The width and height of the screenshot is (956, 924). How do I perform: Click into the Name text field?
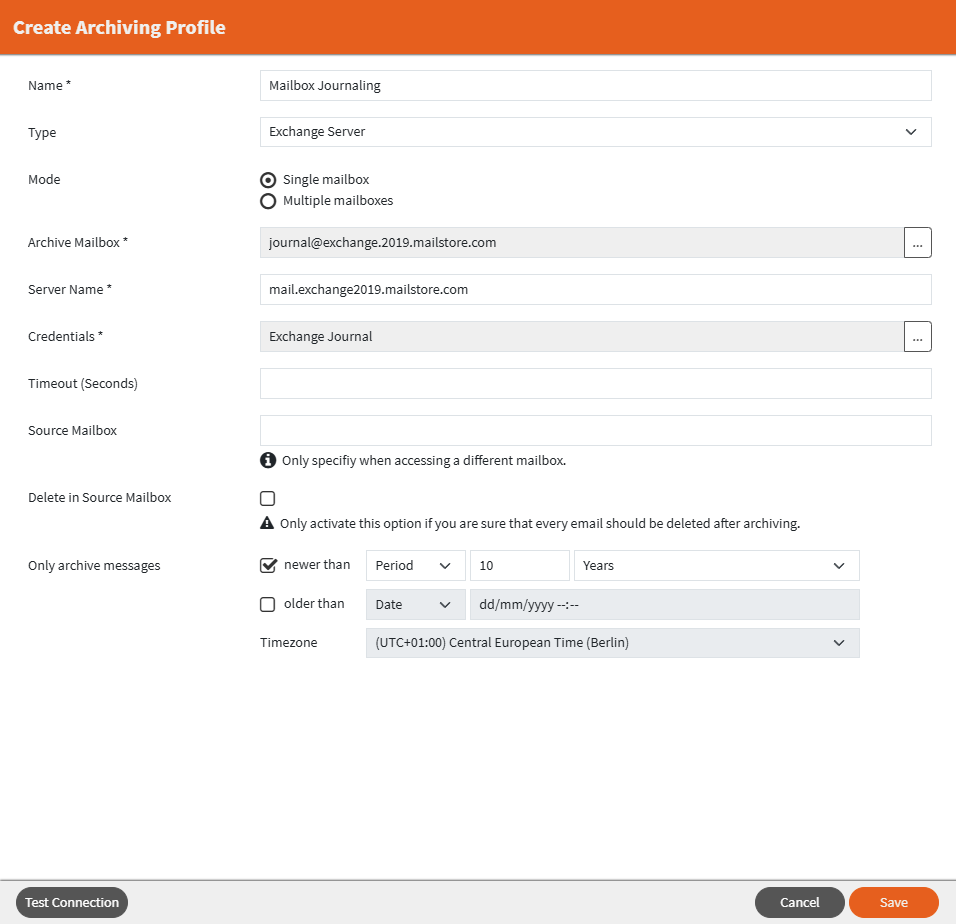click(595, 86)
